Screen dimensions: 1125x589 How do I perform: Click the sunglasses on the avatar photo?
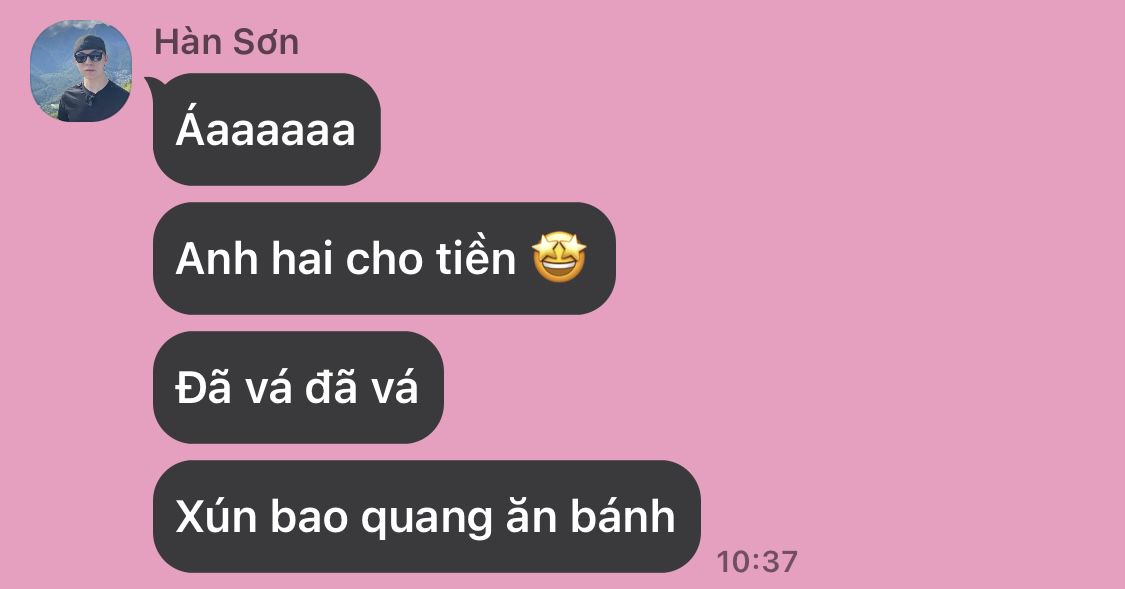tap(89, 57)
